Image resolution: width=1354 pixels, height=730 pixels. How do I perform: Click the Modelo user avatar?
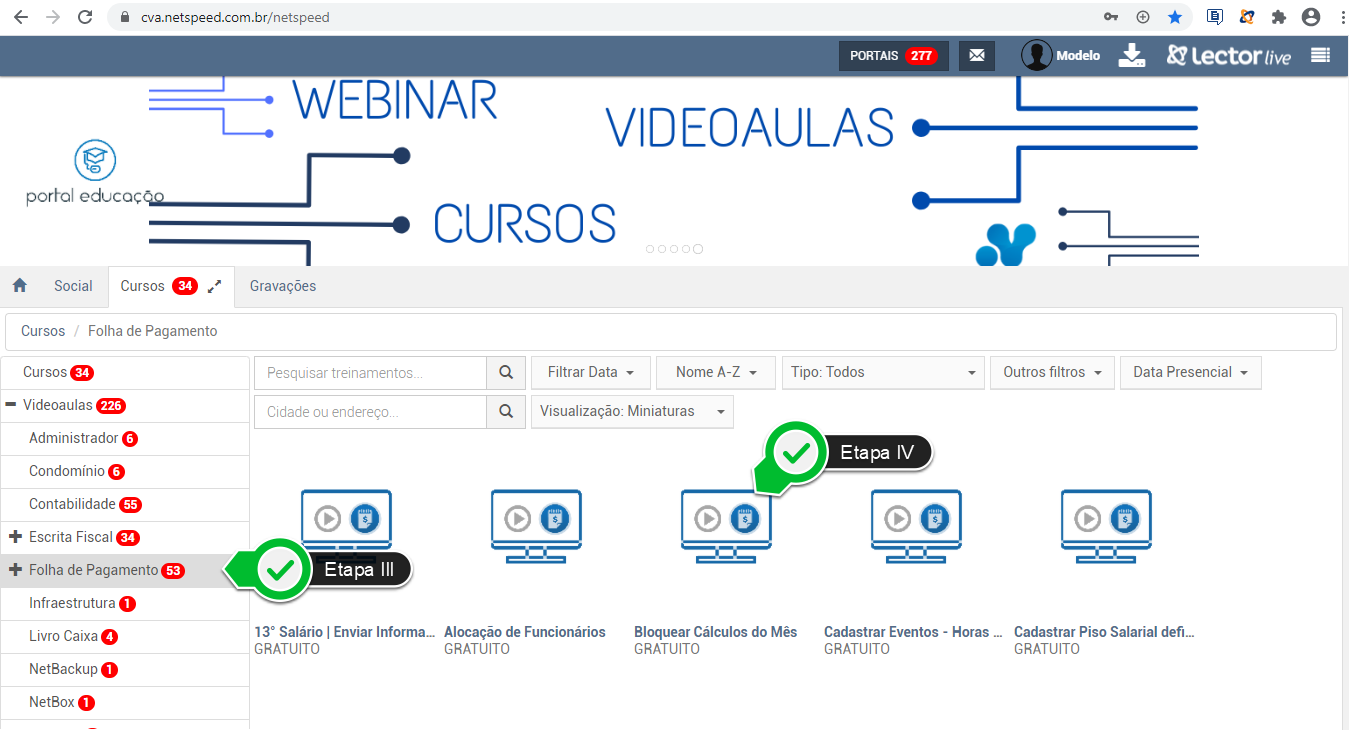coord(1037,56)
